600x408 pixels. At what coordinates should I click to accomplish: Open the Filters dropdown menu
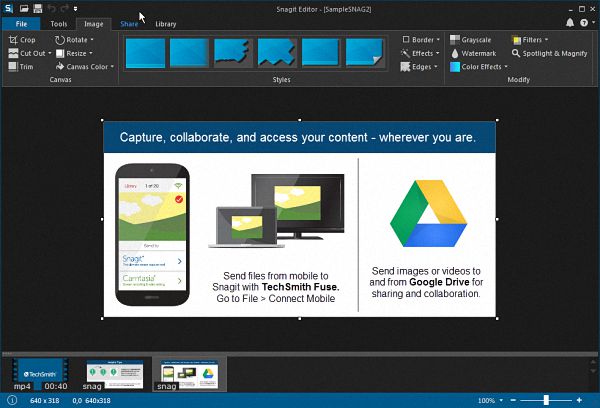click(531, 40)
